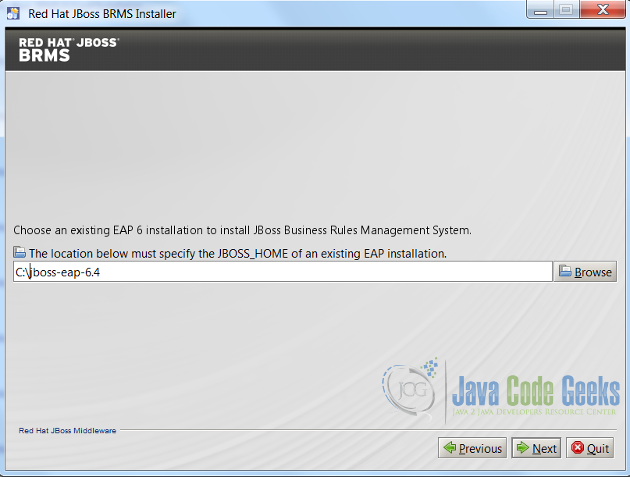
Task: Click the JBOSS_HOME location instruction text
Action: pyautogui.click(x=237, y=254)
